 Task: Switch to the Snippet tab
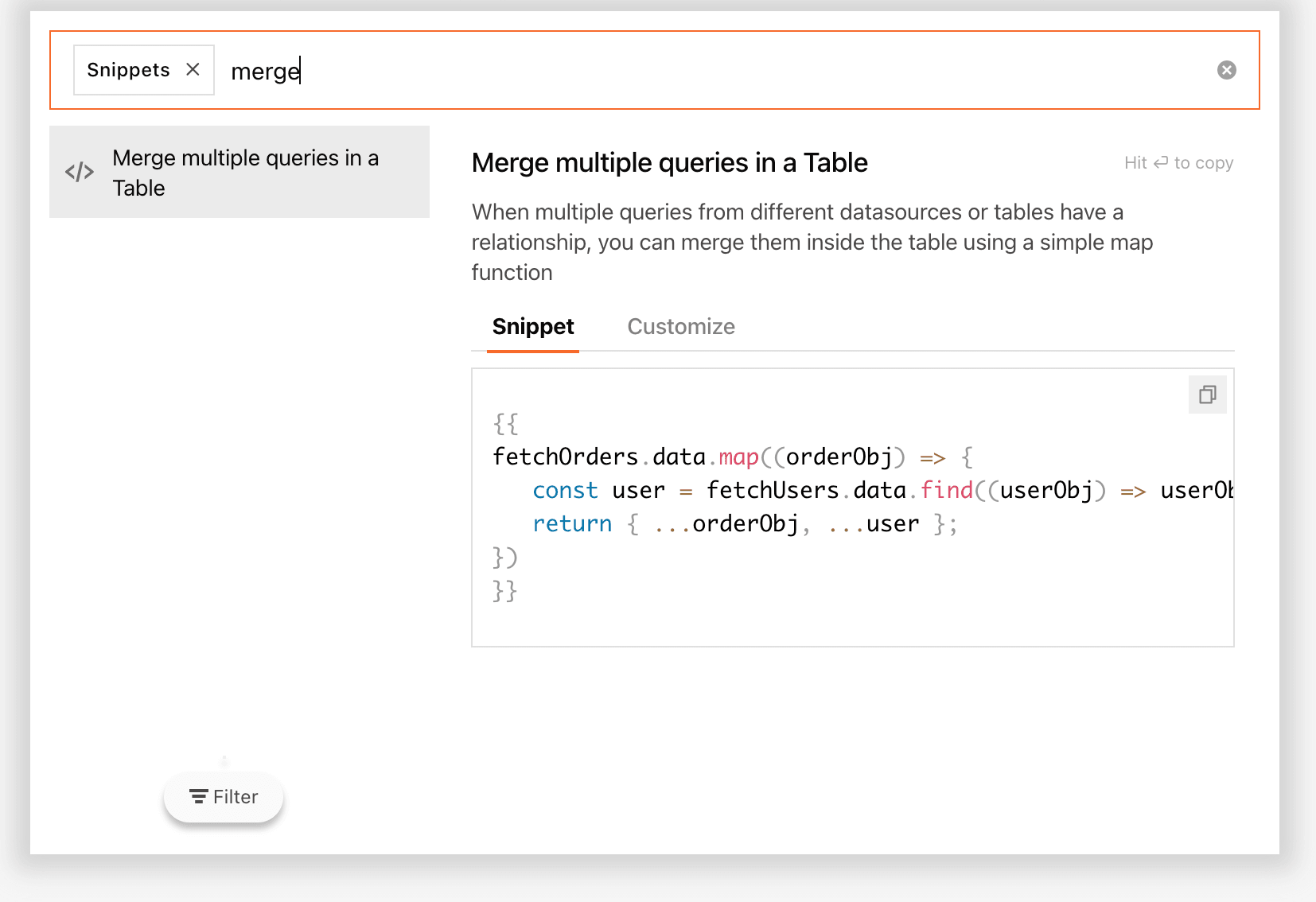pos(532,327)
